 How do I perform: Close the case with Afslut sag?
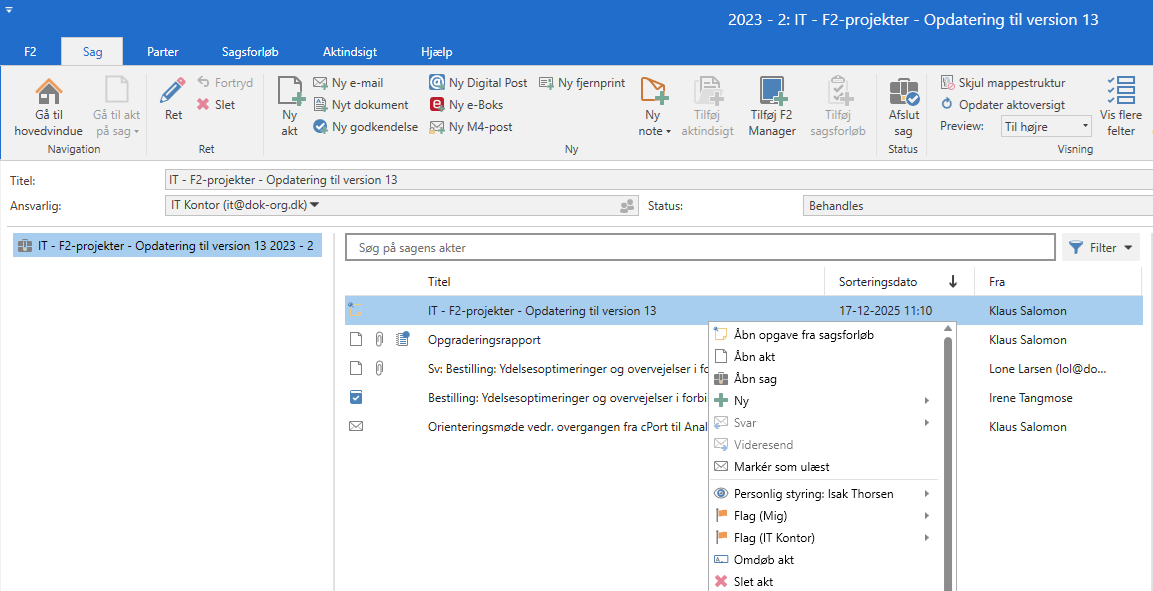903,107
